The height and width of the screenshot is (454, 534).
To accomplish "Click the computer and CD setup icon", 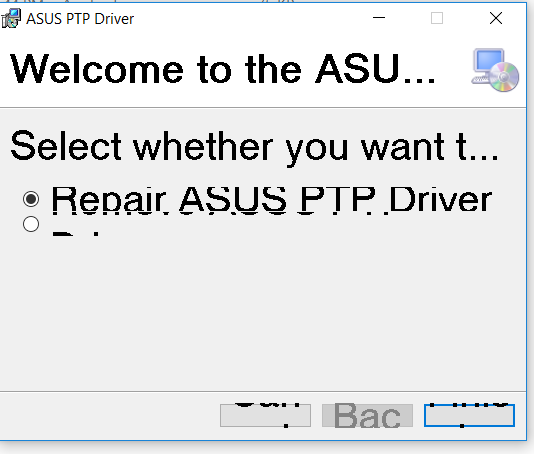I will (495, 70).
